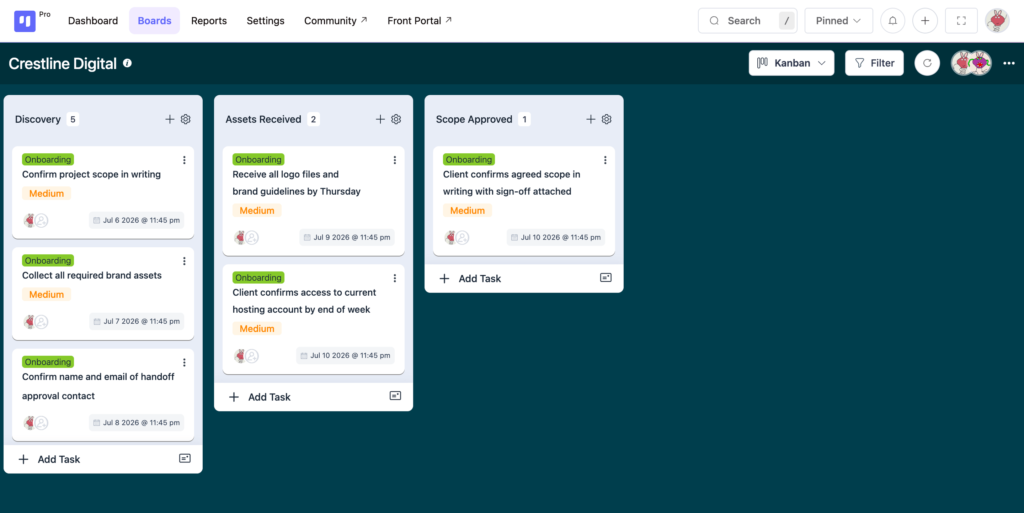The height and width of the screenshot is (513, 1024).
Task: Click the Jul 8 2026 due date
Action: pyautogui.click(x=136, y=422)
